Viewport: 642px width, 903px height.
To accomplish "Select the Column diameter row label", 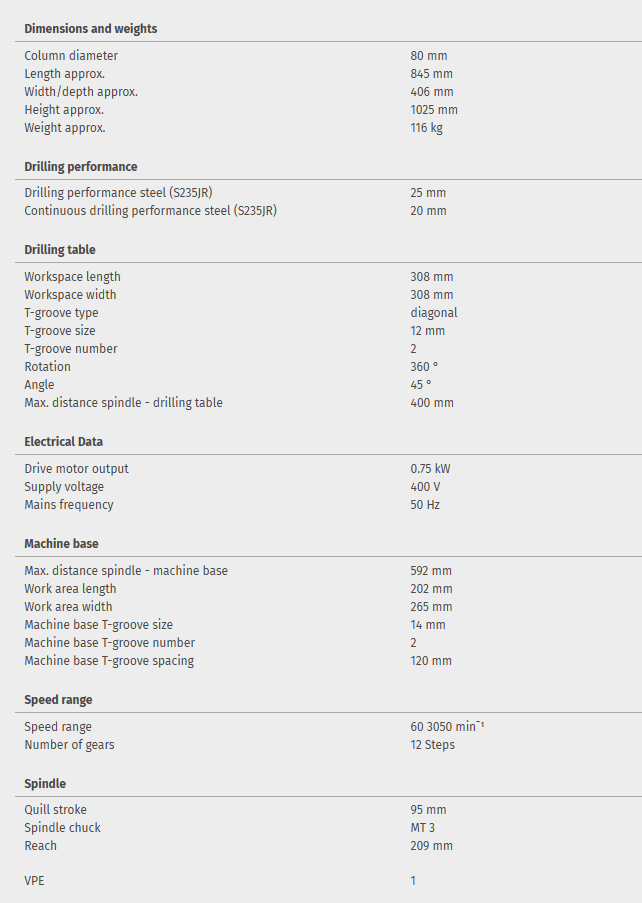I will tap(71, 56).
